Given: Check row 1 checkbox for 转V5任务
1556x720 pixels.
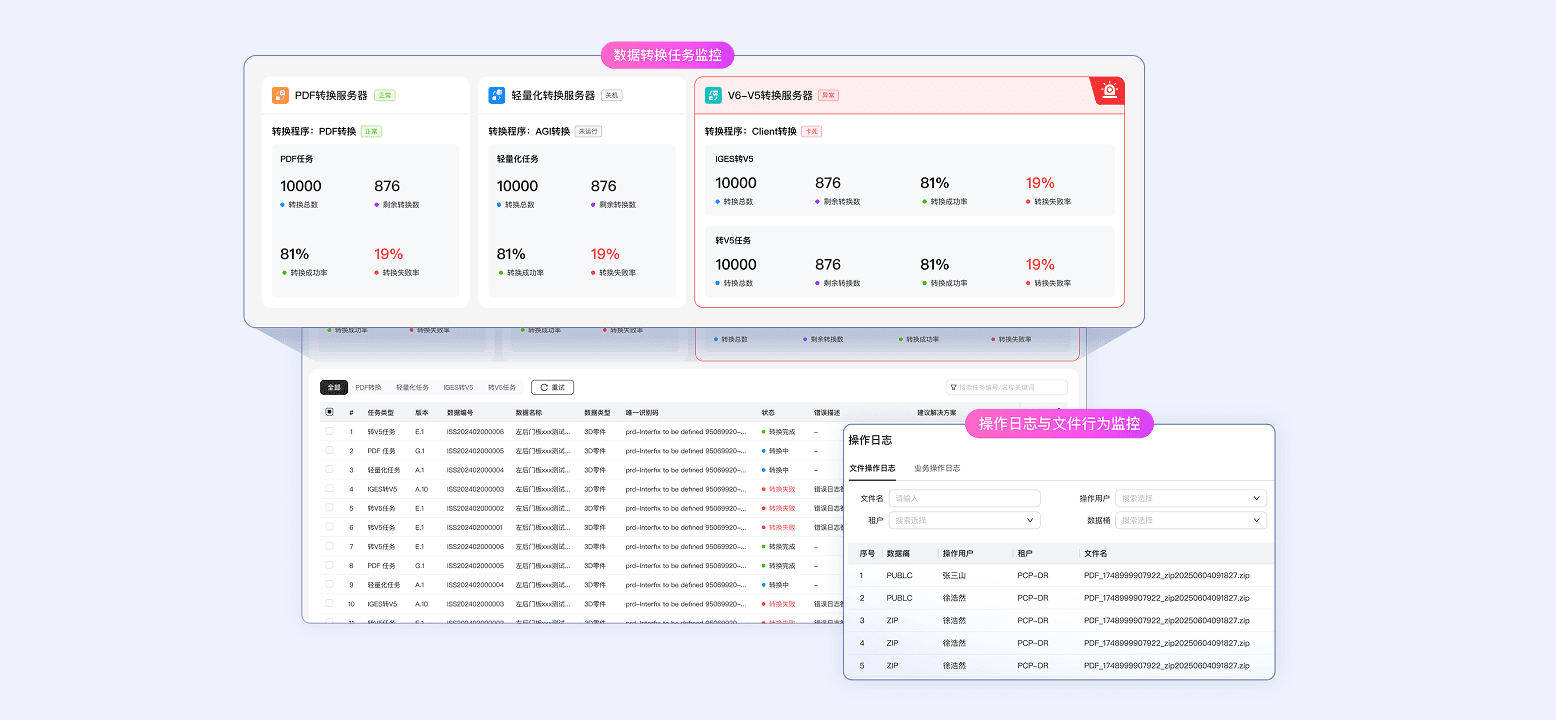Looking at the screenshot, I should (329, 432).
